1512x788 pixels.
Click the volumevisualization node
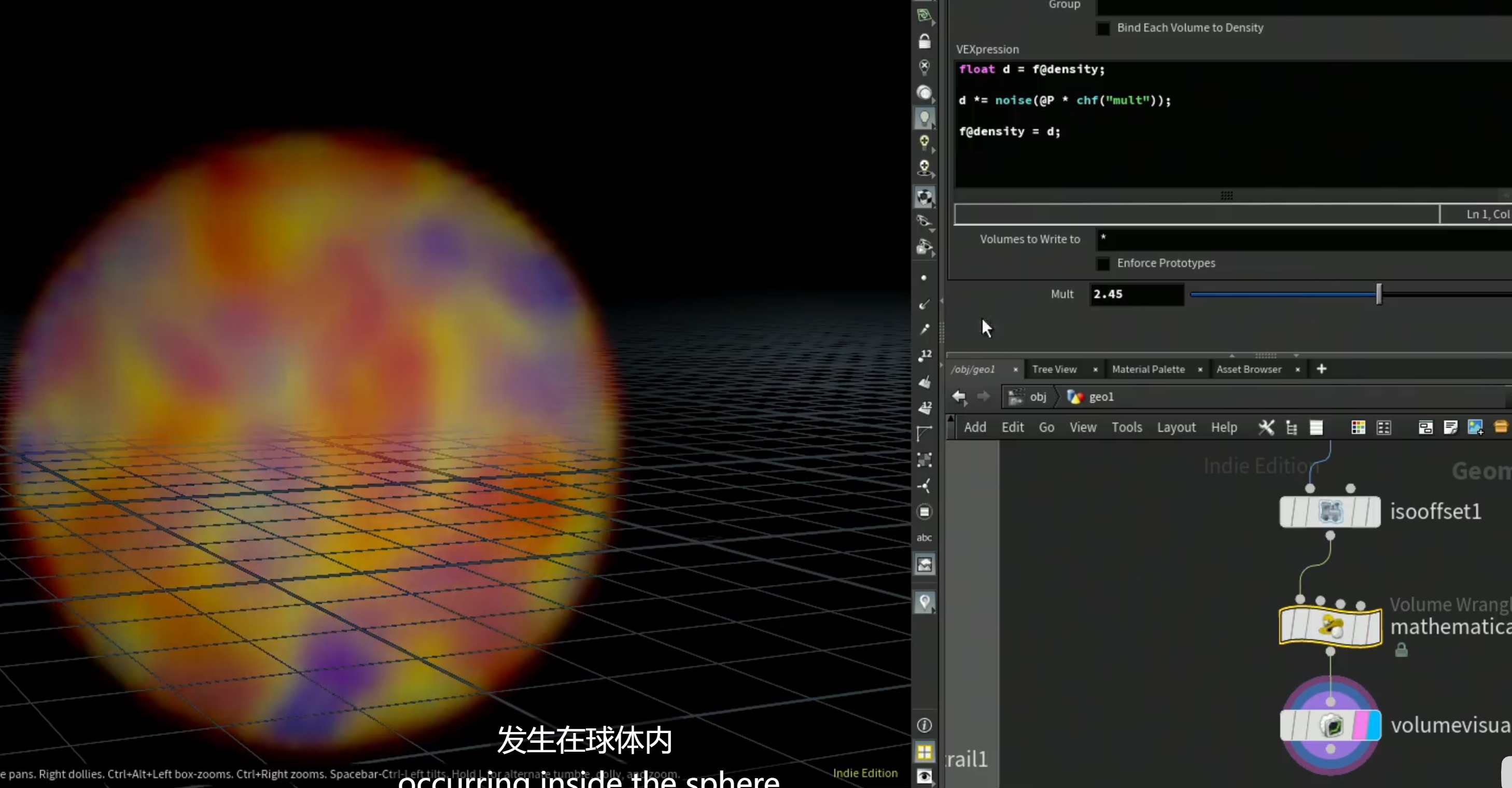1330,725
